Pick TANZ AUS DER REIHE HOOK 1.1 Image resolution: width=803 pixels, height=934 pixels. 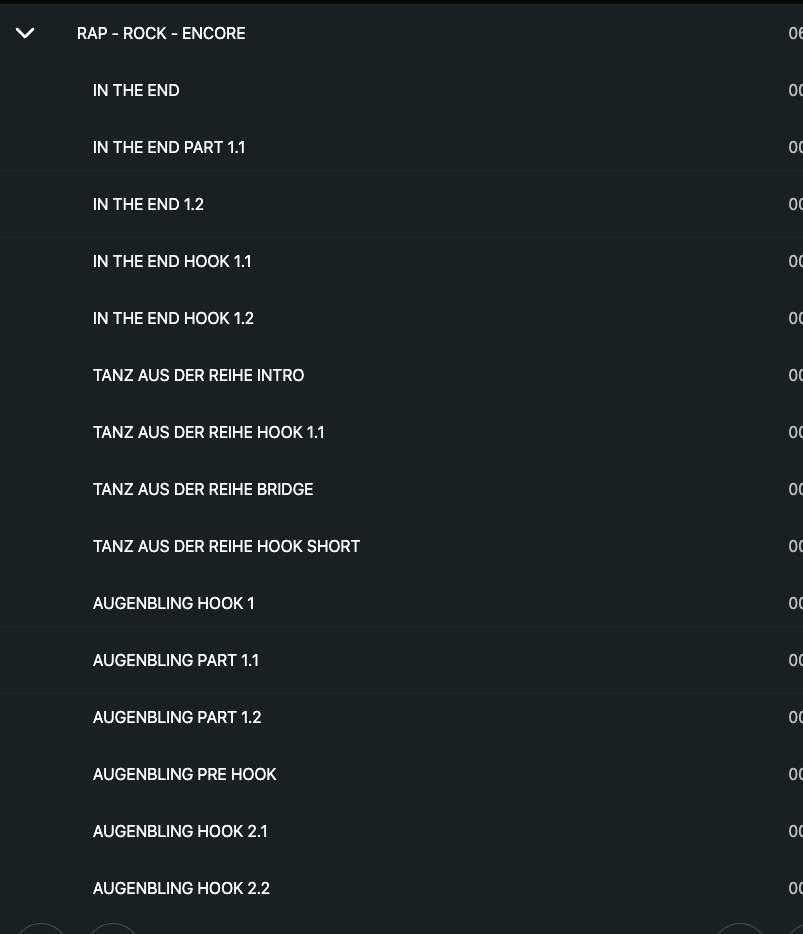208,432
